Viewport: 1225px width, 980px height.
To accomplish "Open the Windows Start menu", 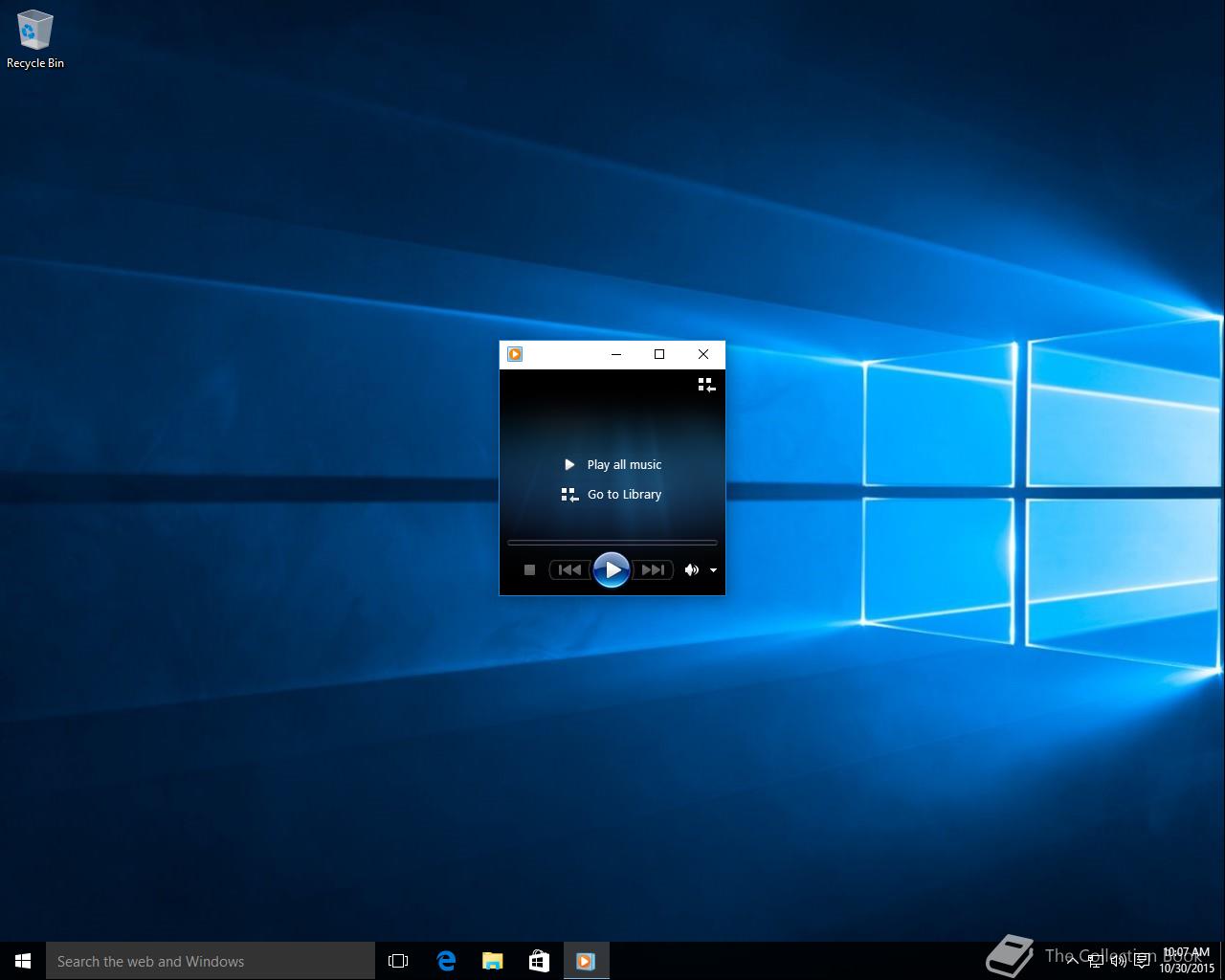I will [23, 961].
